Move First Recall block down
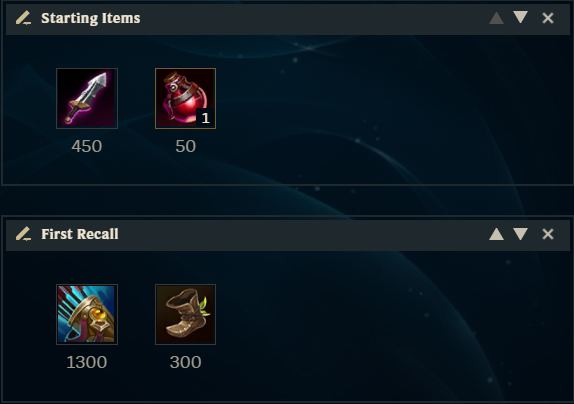Image resolution: width=574 pixels, height=404 pixels. coord(520,234)
